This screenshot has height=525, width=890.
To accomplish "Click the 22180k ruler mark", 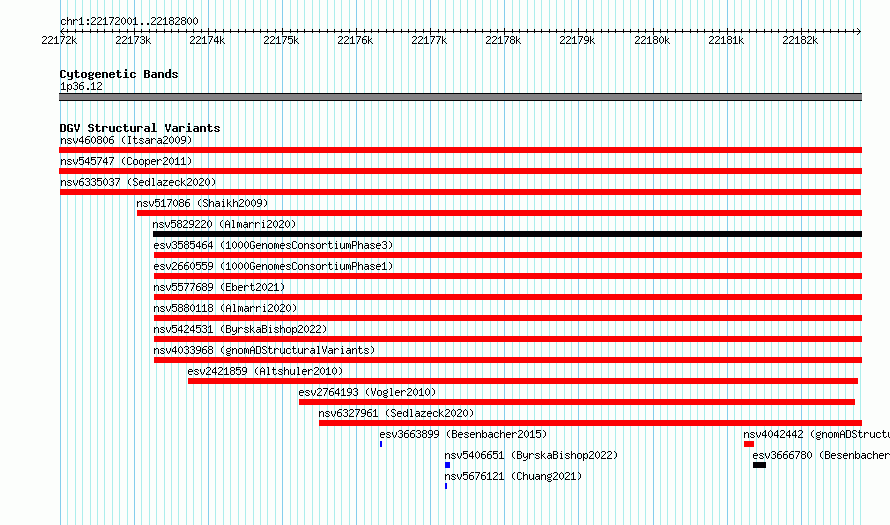I will point(652,40).
